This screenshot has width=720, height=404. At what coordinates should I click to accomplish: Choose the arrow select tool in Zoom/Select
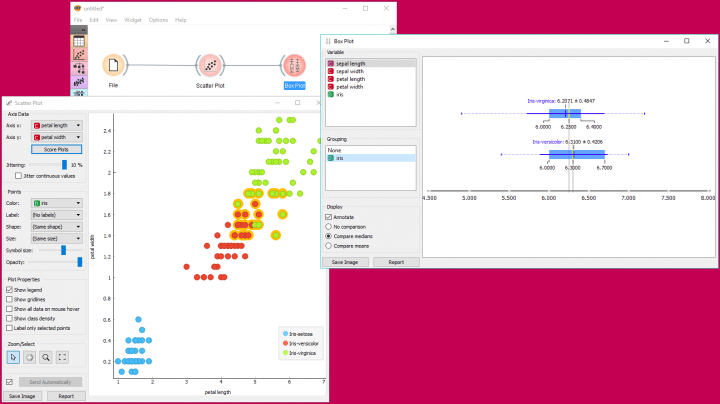[13, 357]
